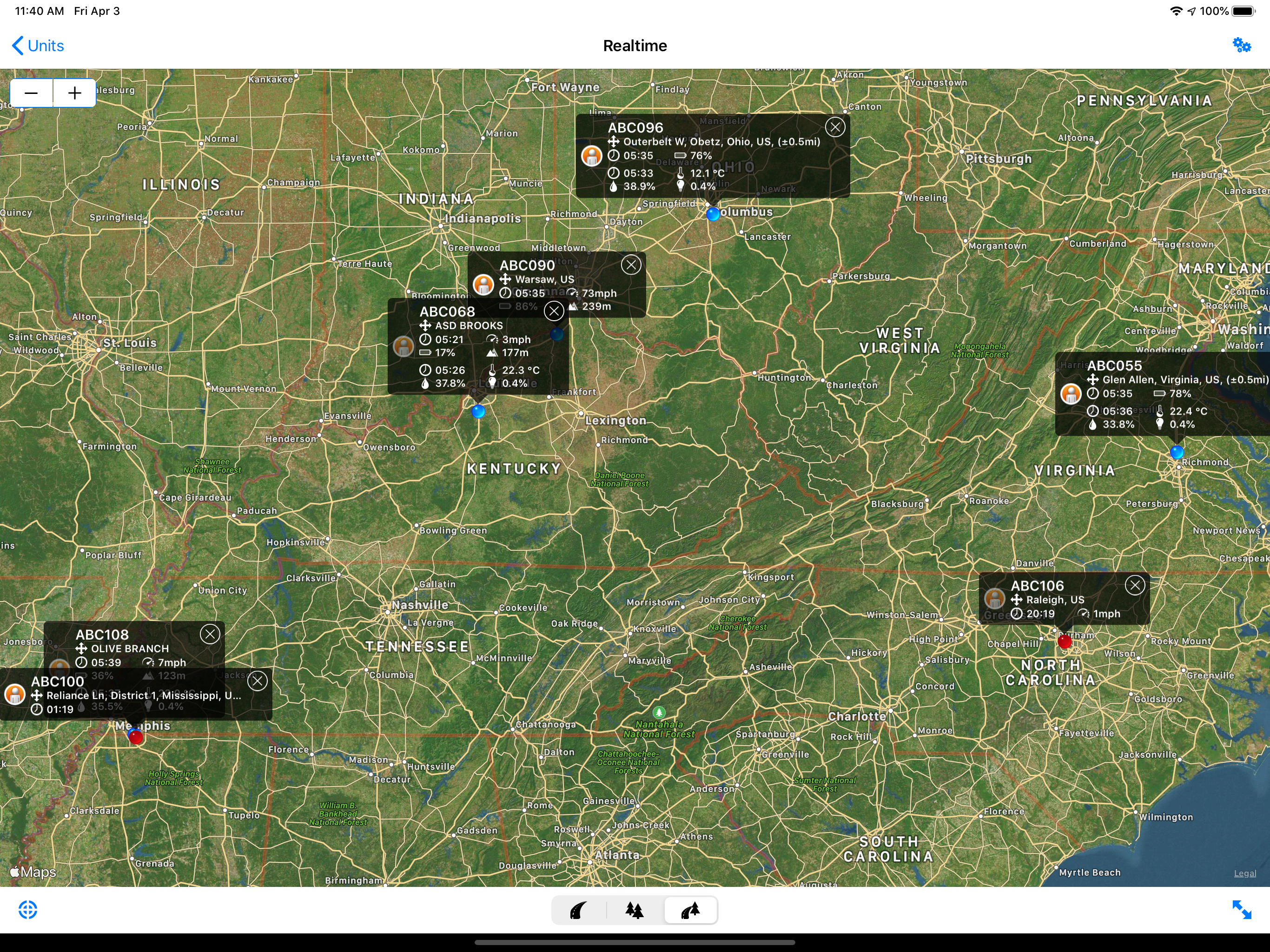
Task: Tap 'Raleigh, US' location text
Action: [1055, 600]
